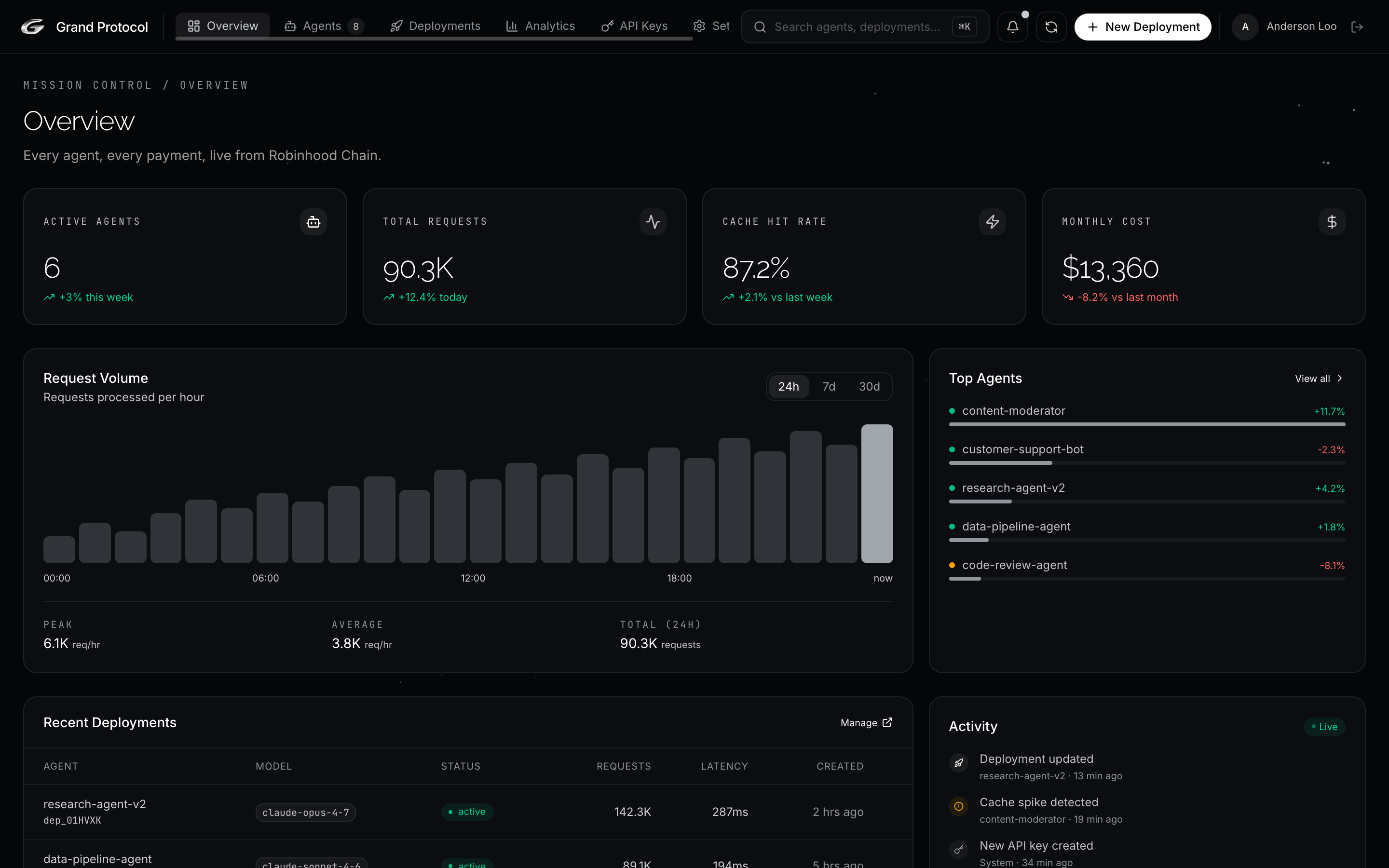Click code-review-agent in Top Agents
Viewport: 1389px width, 868px height.
pyautogui.click(x=1014, y=566)
